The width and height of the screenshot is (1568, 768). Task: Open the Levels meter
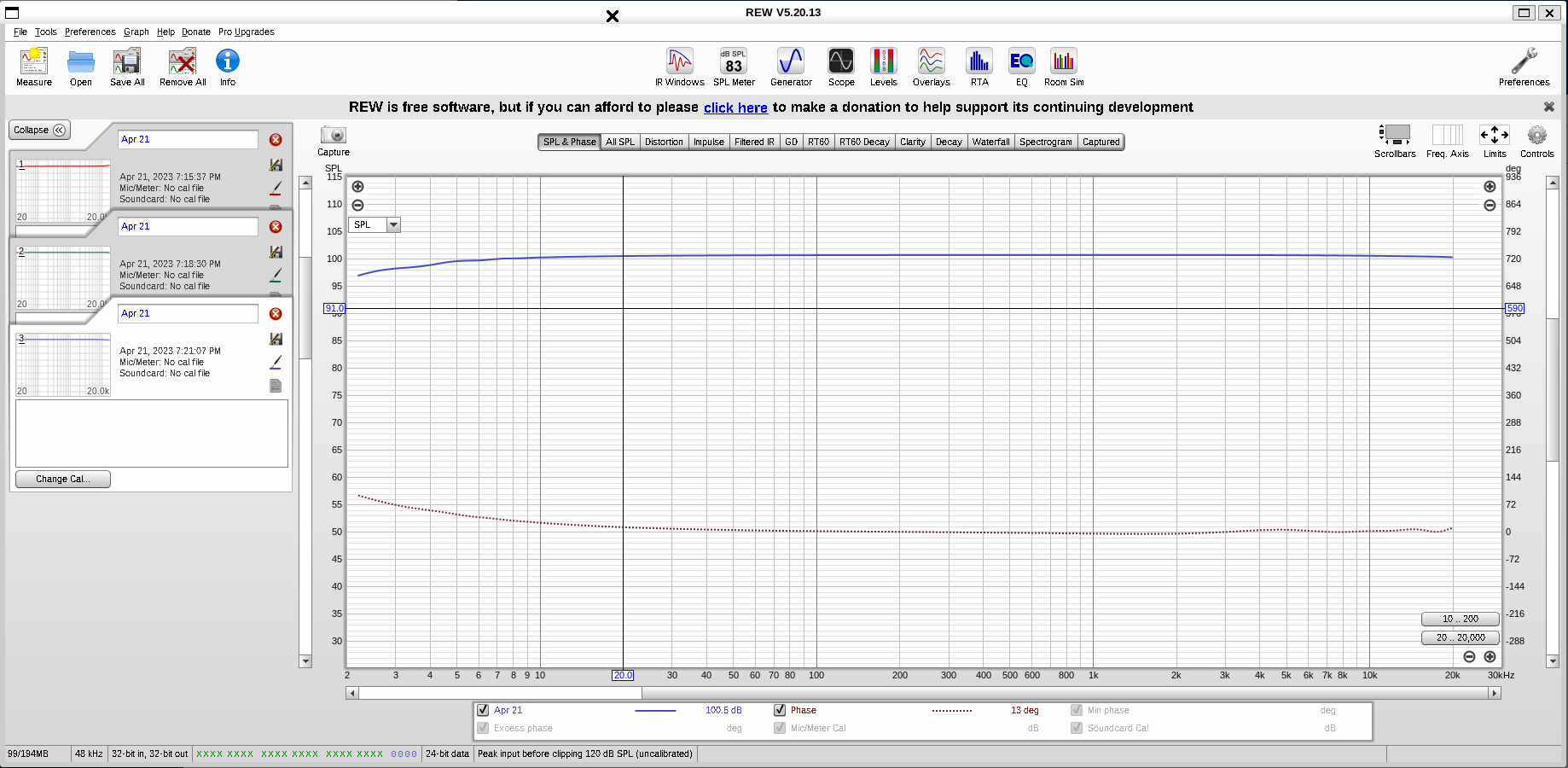pos(884,67)
